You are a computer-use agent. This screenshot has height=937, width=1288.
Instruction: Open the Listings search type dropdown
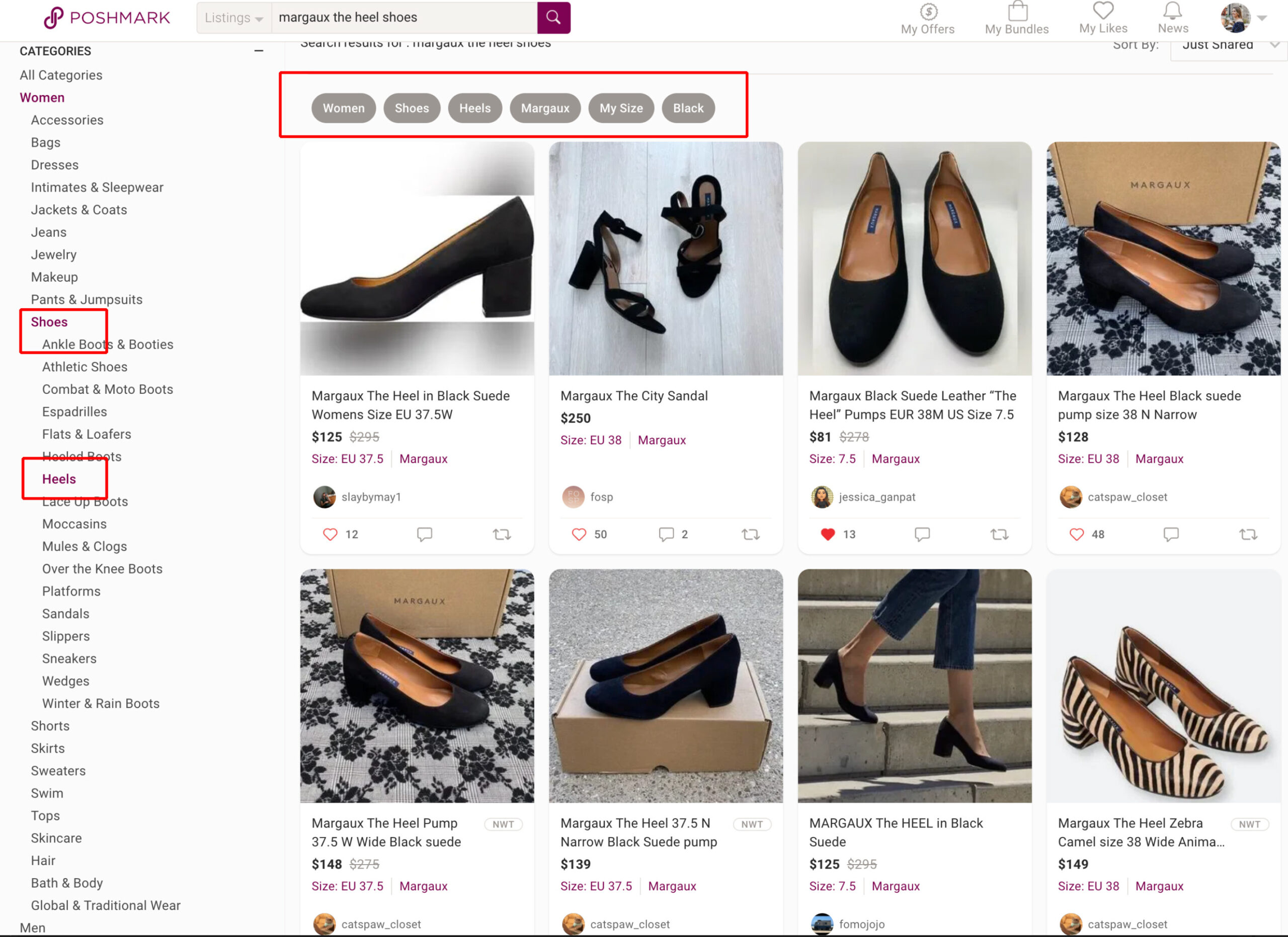(234, 18)
